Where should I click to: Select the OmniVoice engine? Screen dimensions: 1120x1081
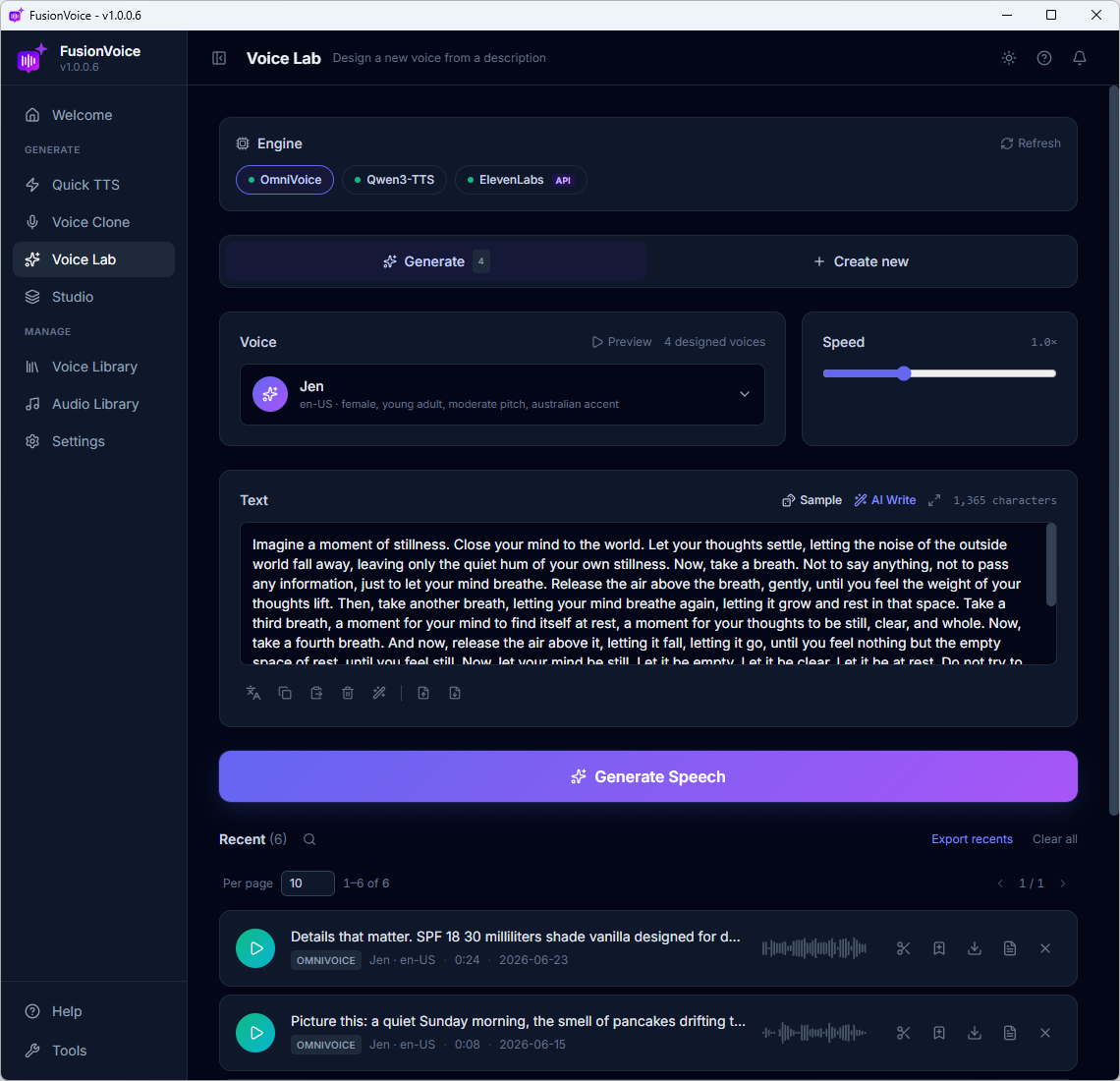click(x=285, y=180)
